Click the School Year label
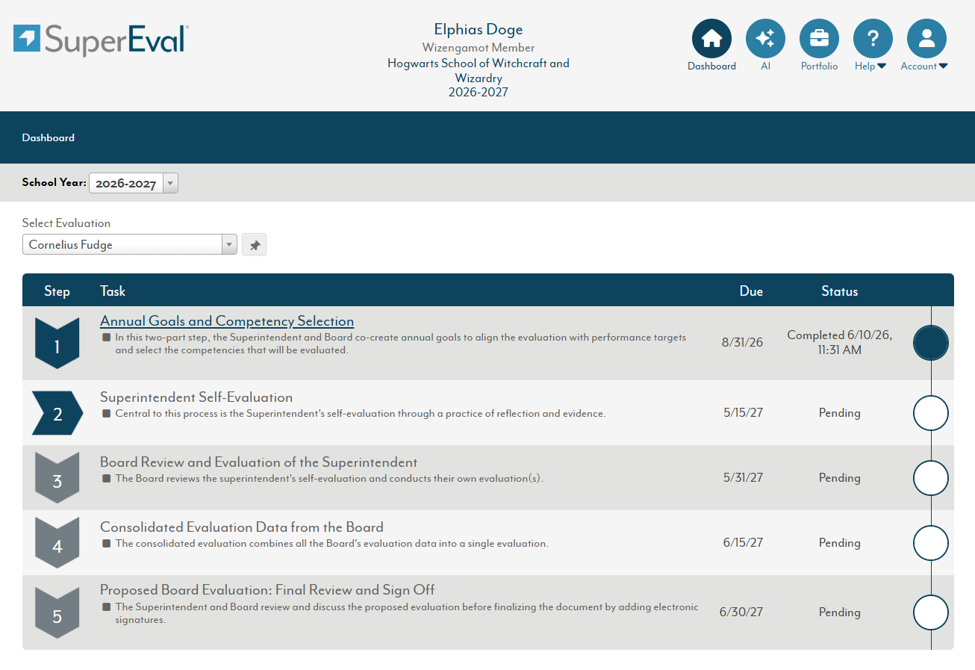The image size is (975, 670). (54, 182)
